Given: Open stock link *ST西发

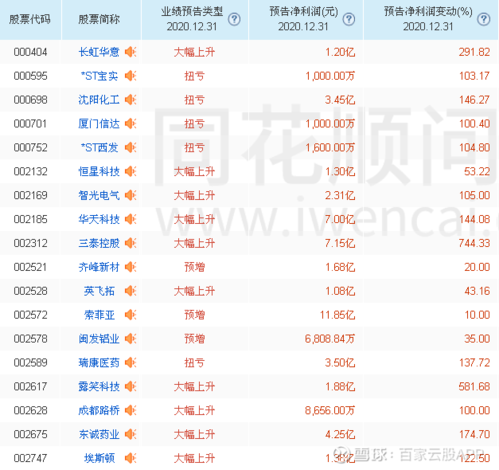Looking at the screenshot, I should (x=99, y=147).
